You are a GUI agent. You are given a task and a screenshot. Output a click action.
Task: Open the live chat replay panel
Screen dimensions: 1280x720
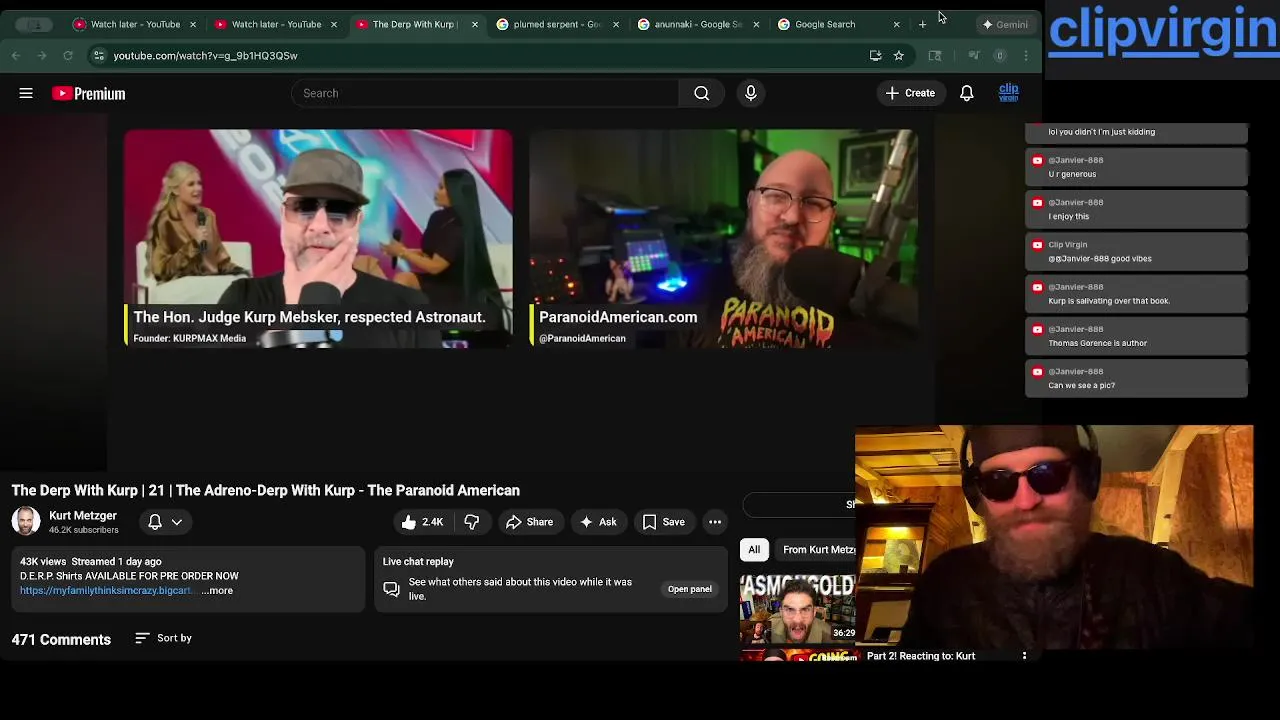click(x=690, y=589)
